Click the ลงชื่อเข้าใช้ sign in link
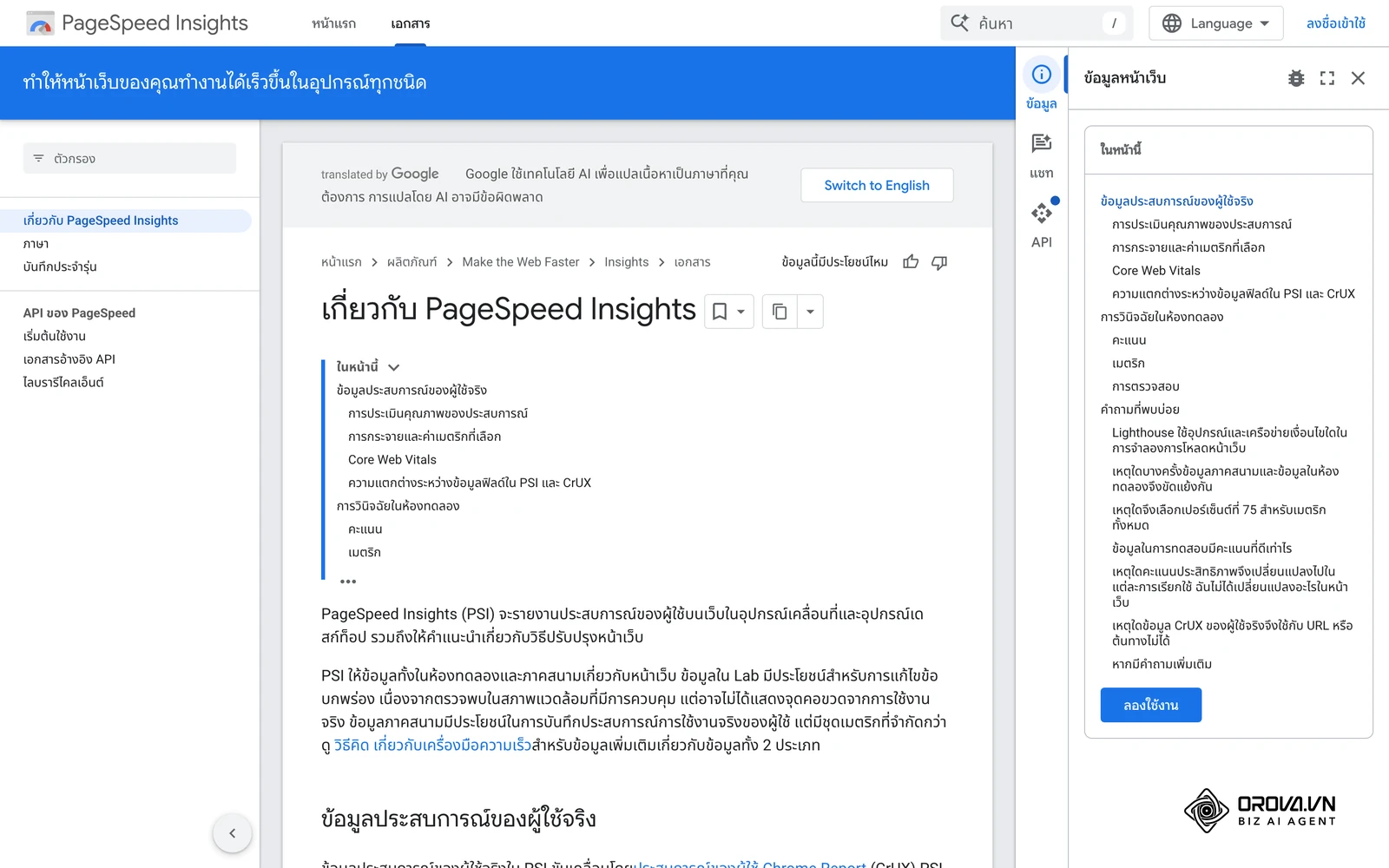 point(1335,23)
